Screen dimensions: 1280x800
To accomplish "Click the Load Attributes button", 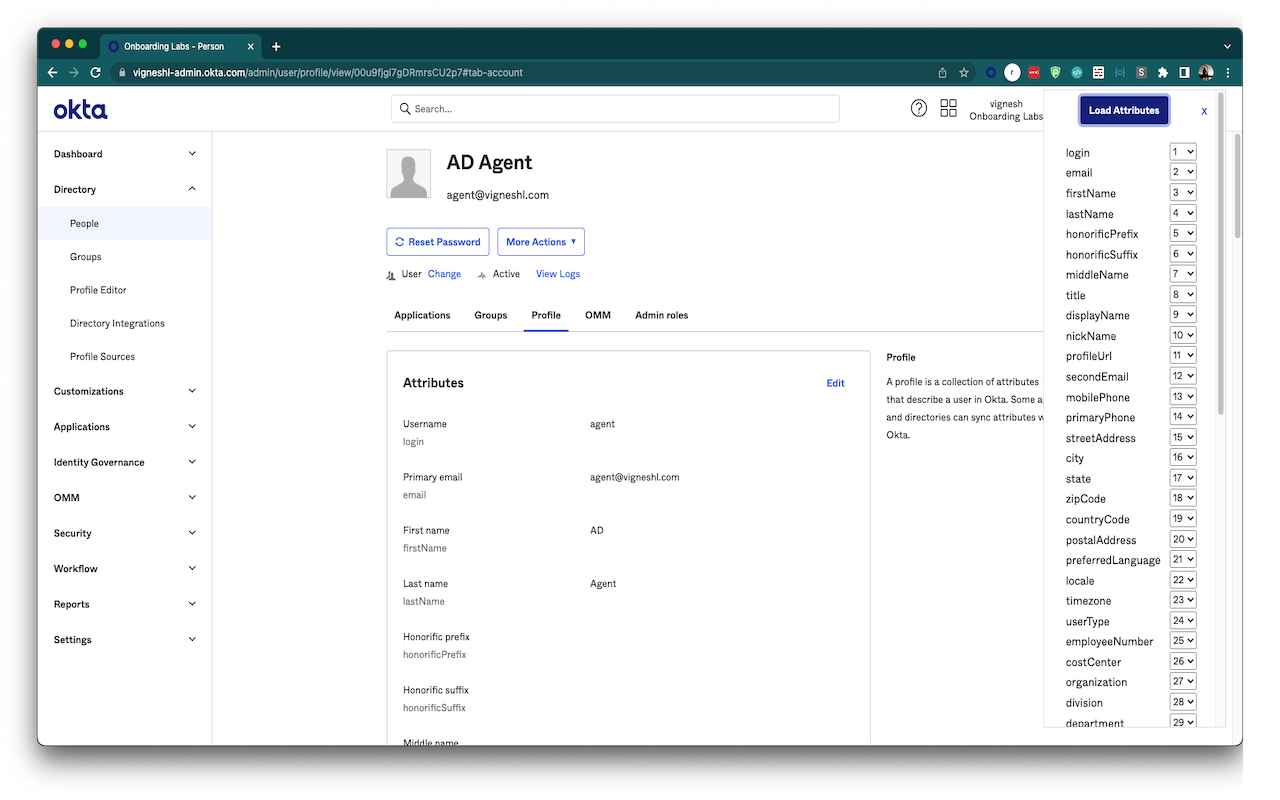I will [1124, 111].
